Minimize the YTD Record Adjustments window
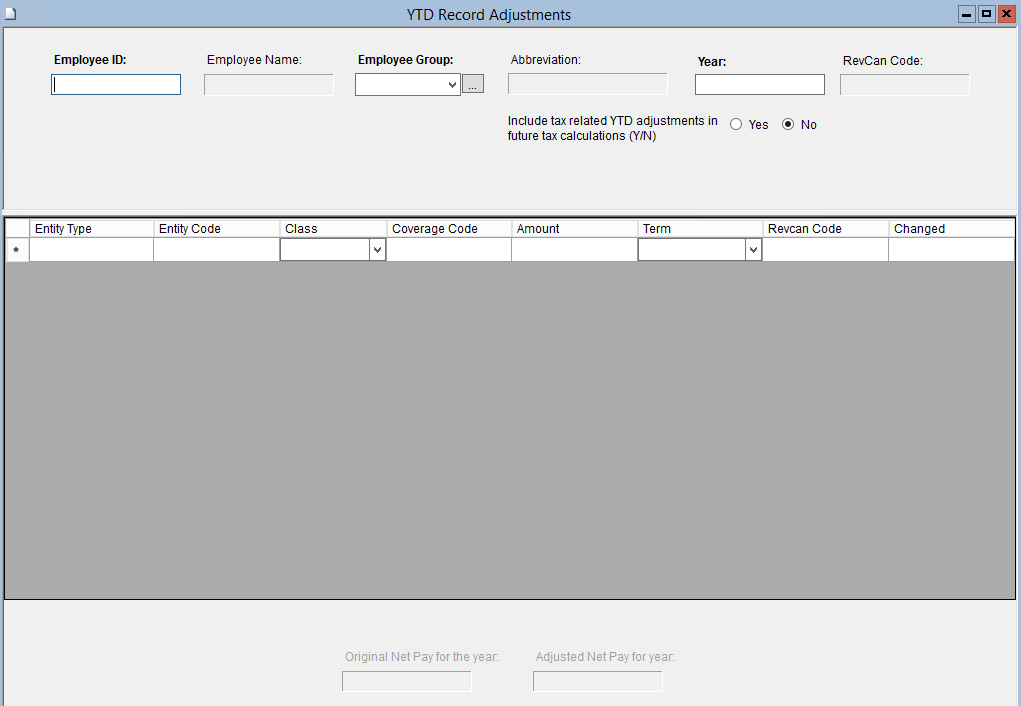 pyautogui.click(x=967, y=14)
